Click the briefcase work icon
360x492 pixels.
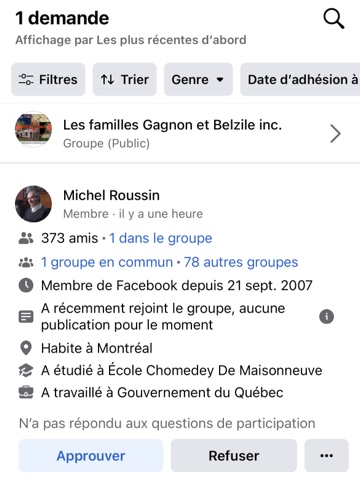pos(26,392)
